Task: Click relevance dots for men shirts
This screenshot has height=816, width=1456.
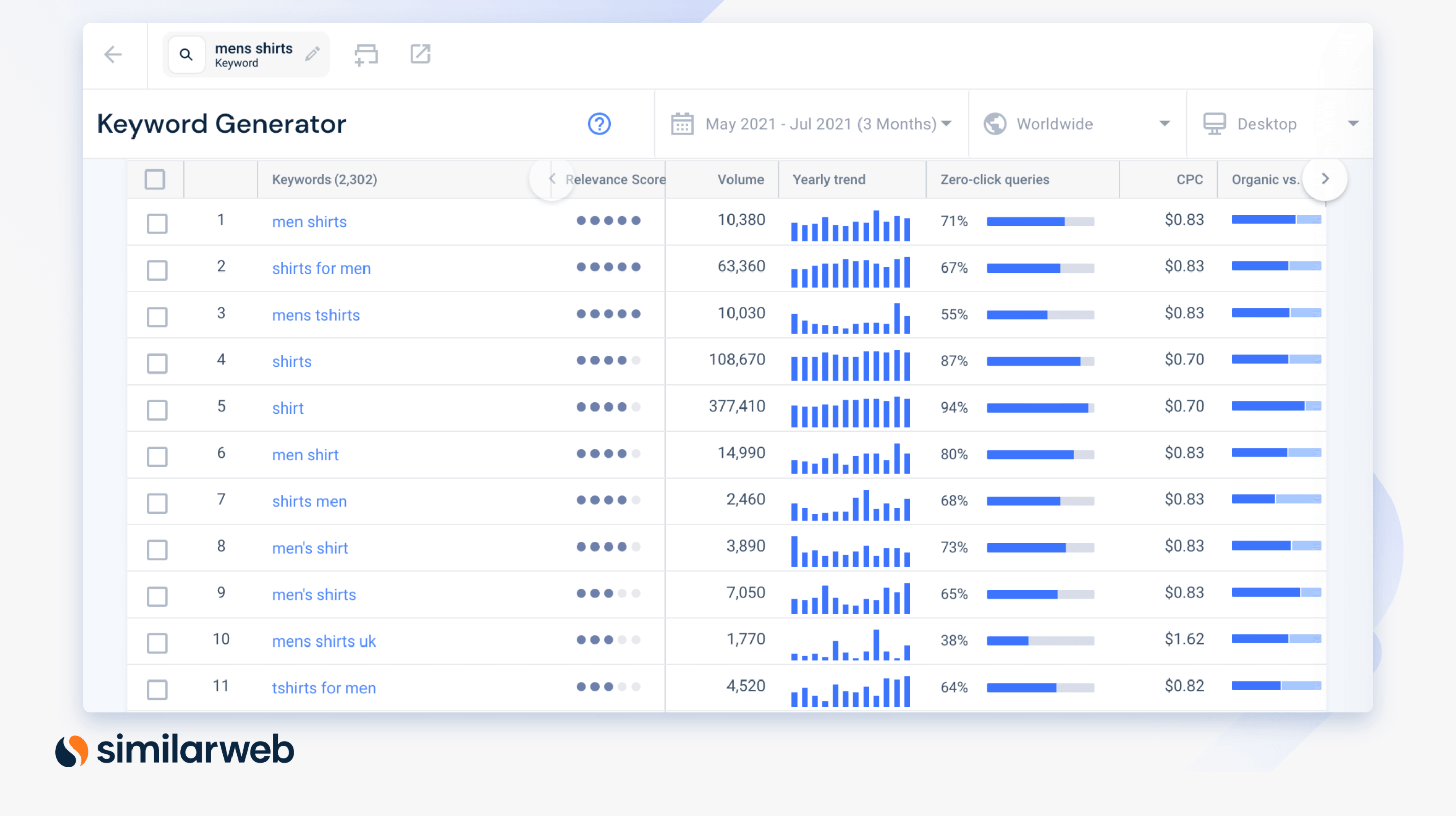Action: click(x=608, y=220)
